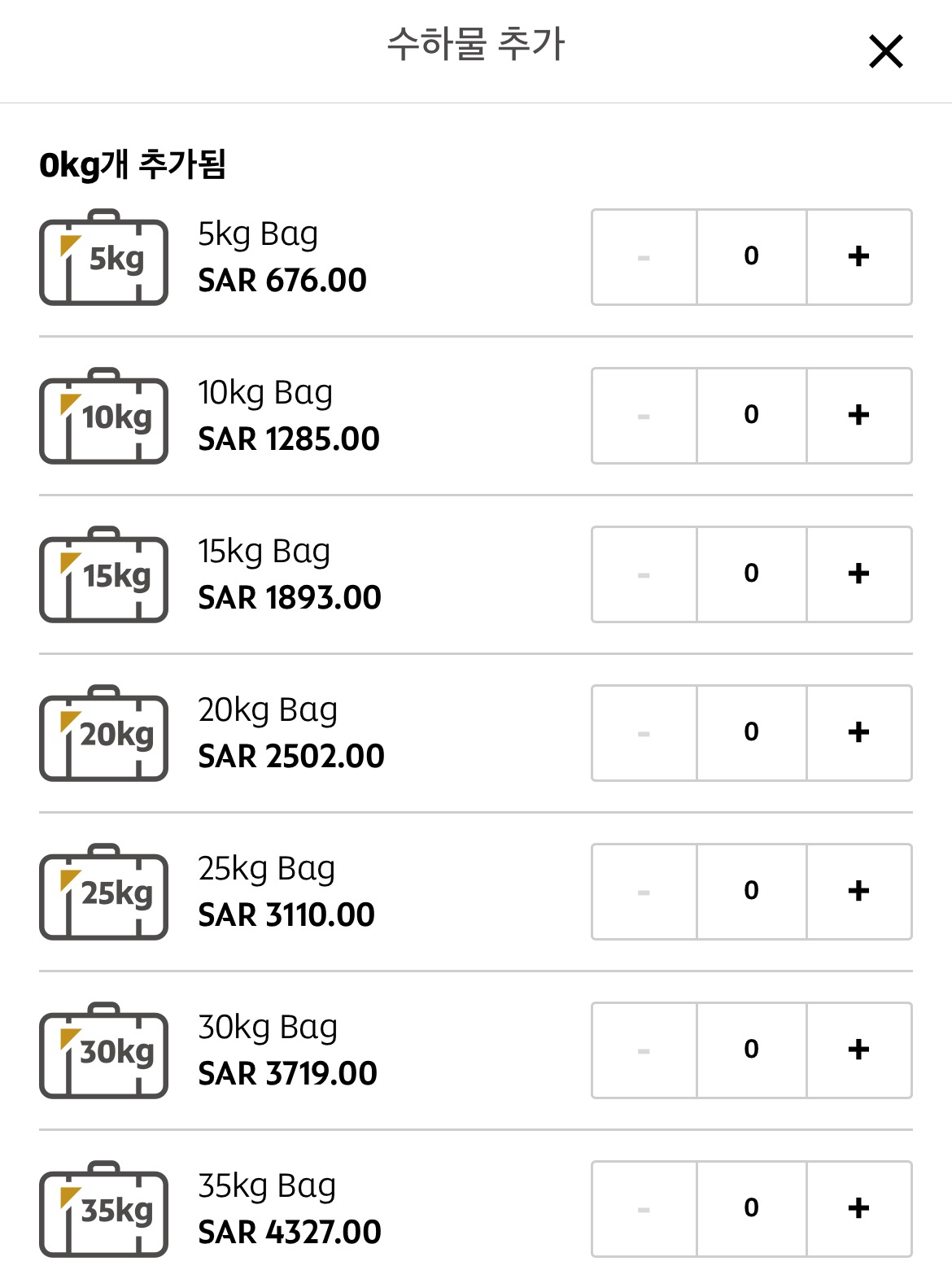The height and width of the screenshot is (1279, 952).
Task: Tap the 20kg suitcase icon
Action: (x=104, y=733)
